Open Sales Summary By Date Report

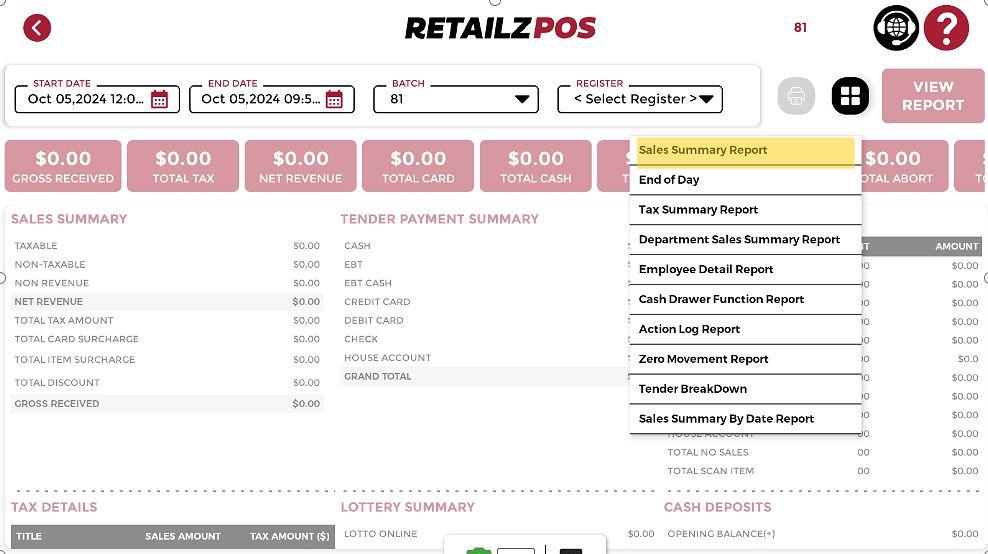[x=745, y=418]
